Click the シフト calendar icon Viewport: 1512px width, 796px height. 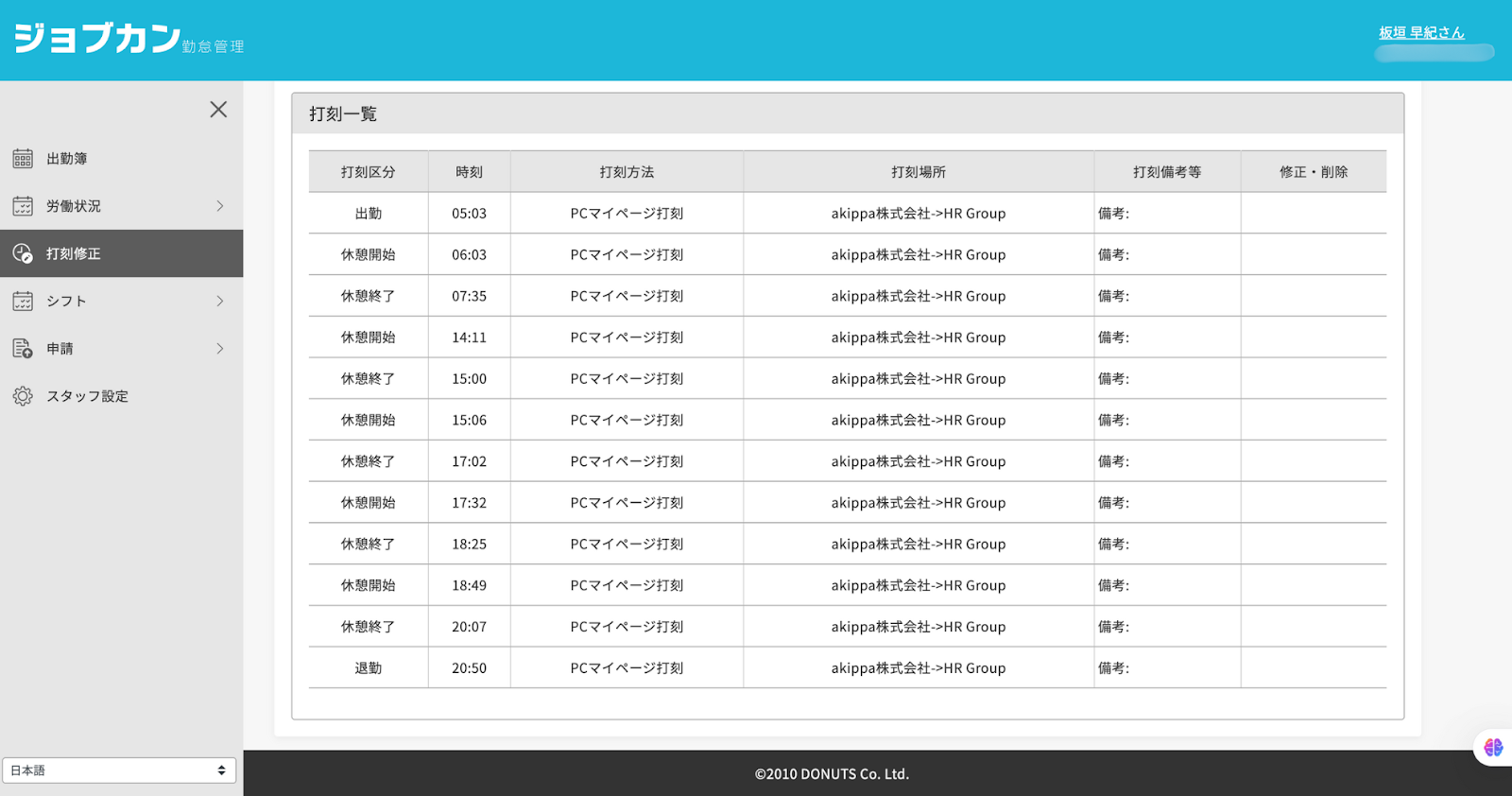23,301
